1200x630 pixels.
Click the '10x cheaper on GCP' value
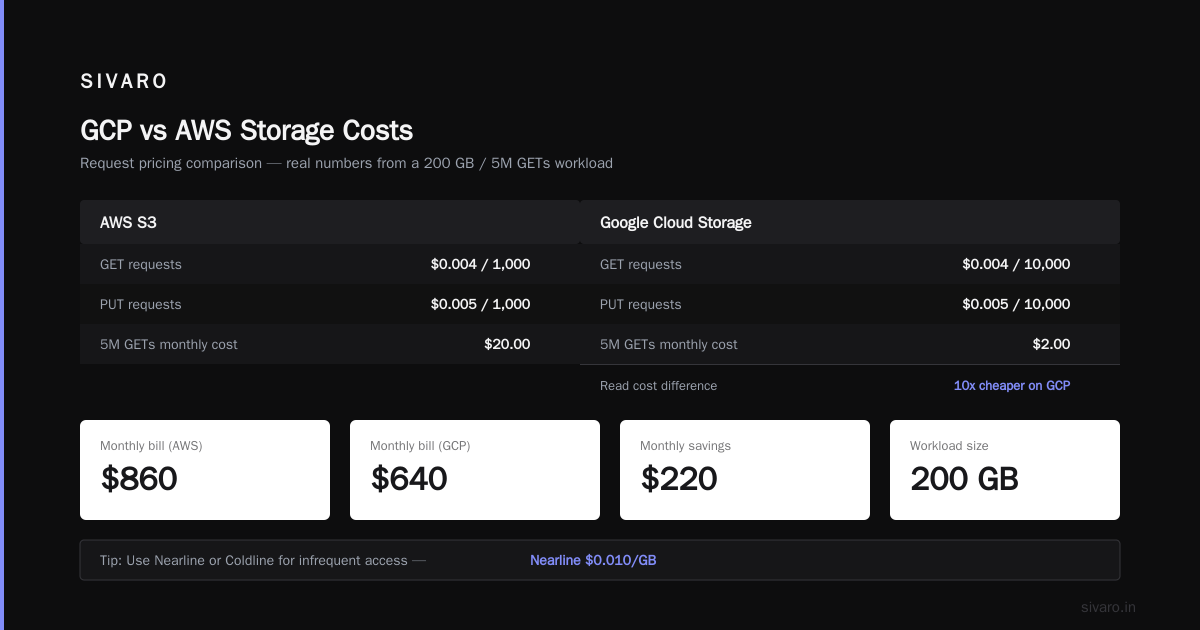tap(1012, 386)
